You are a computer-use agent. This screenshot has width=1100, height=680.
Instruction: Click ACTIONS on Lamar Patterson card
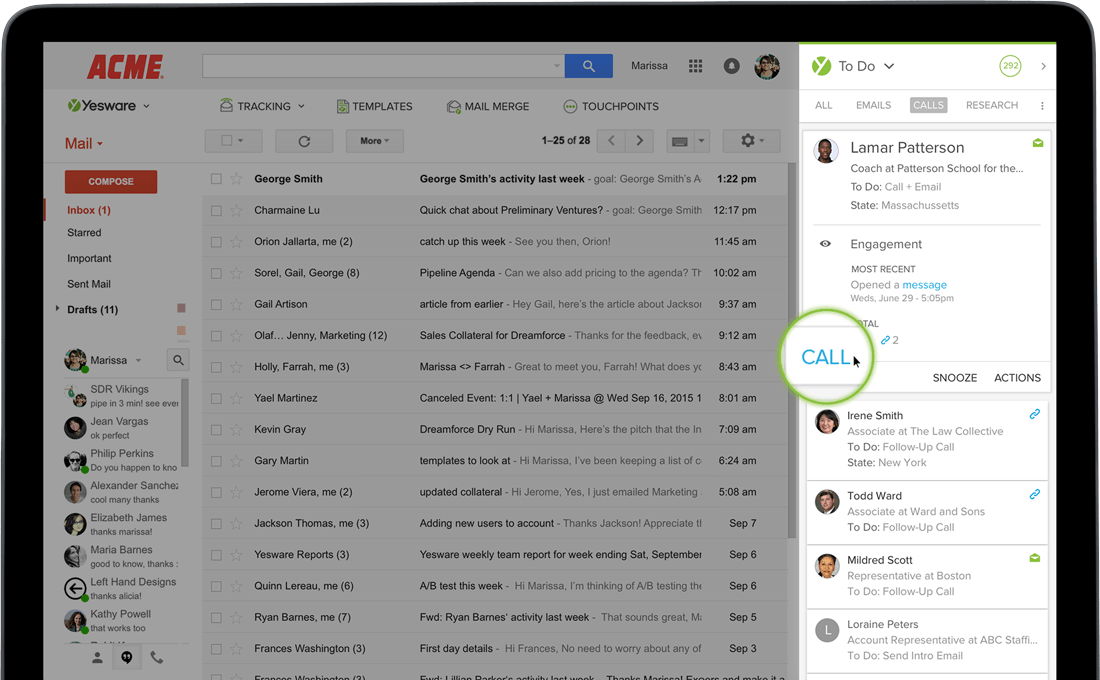click(1017, 378)
